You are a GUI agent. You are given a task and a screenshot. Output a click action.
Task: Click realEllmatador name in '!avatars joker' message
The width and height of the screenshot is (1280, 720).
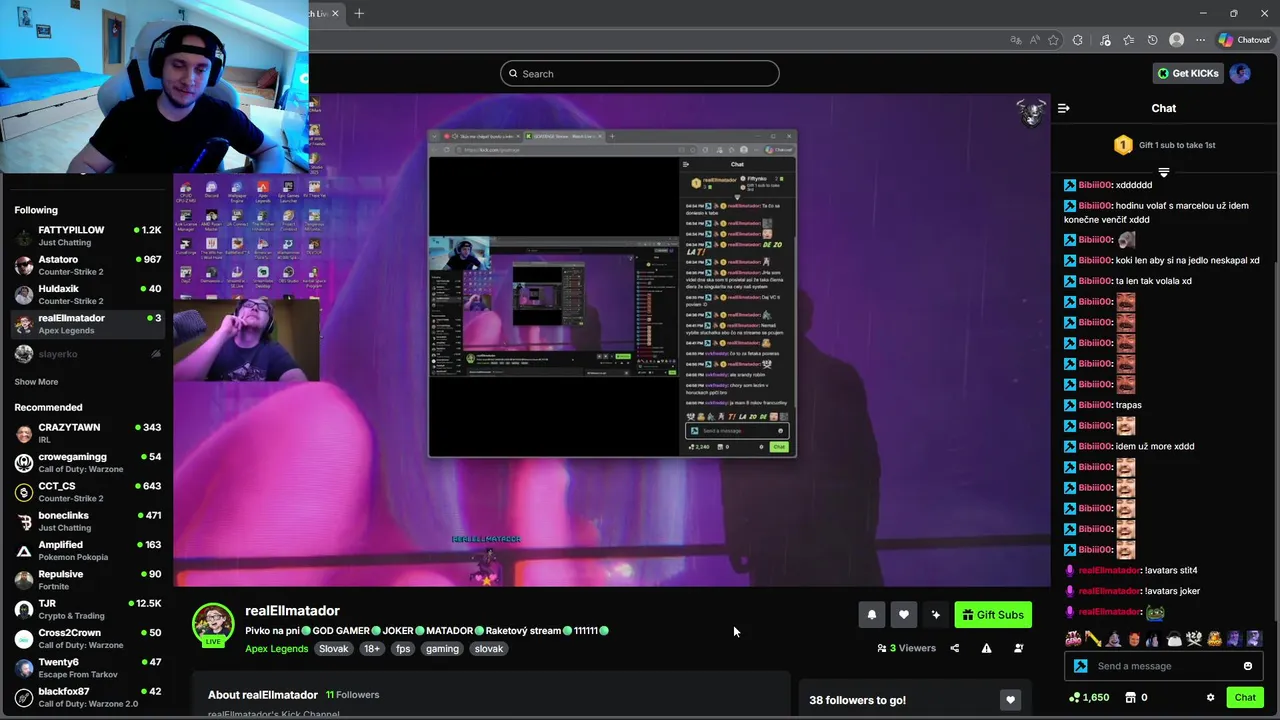tap(1109, 591)
